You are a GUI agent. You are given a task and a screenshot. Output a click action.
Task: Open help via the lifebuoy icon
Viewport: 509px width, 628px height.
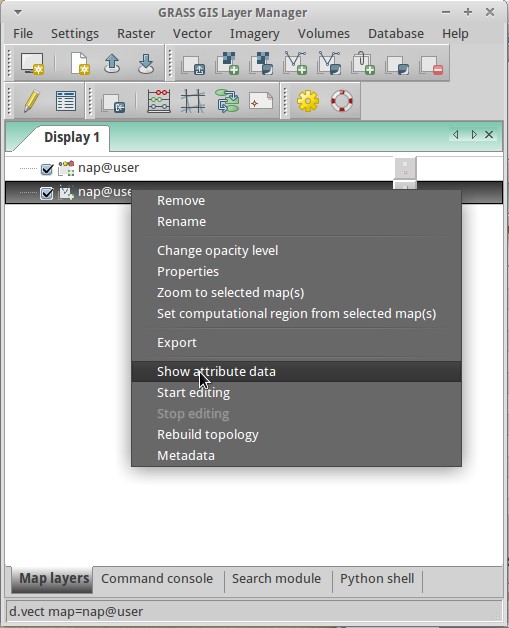pos(342,101)
